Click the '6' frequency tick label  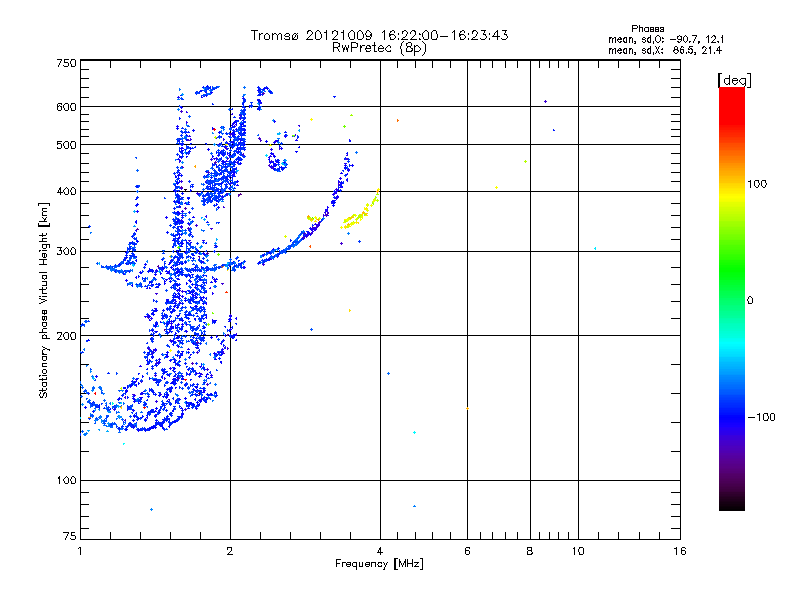click(x=467, y=551)
